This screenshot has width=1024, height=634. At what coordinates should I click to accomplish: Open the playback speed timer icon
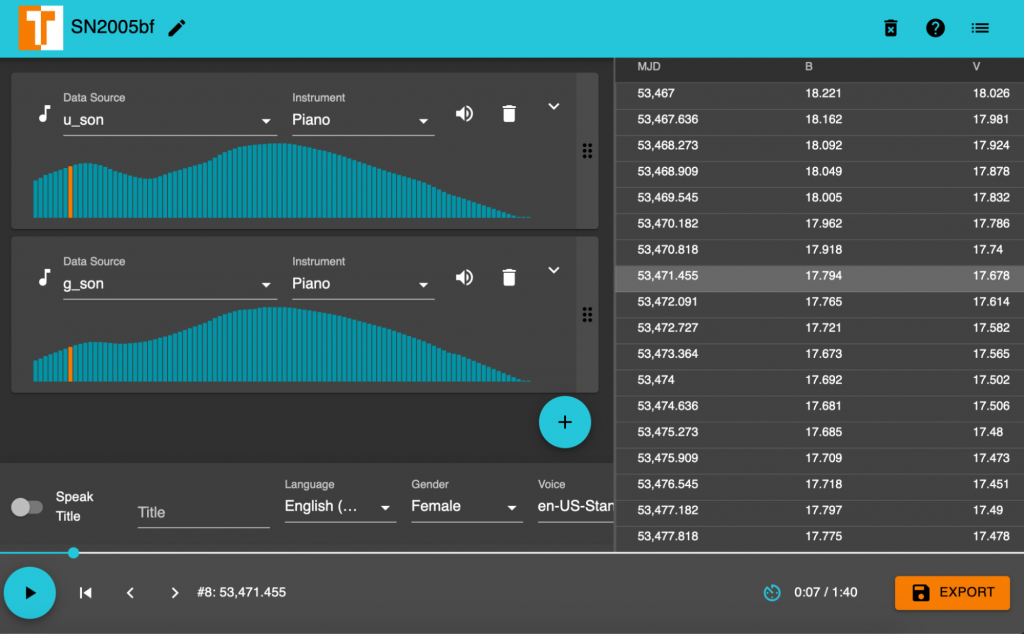tap(772, 592)
